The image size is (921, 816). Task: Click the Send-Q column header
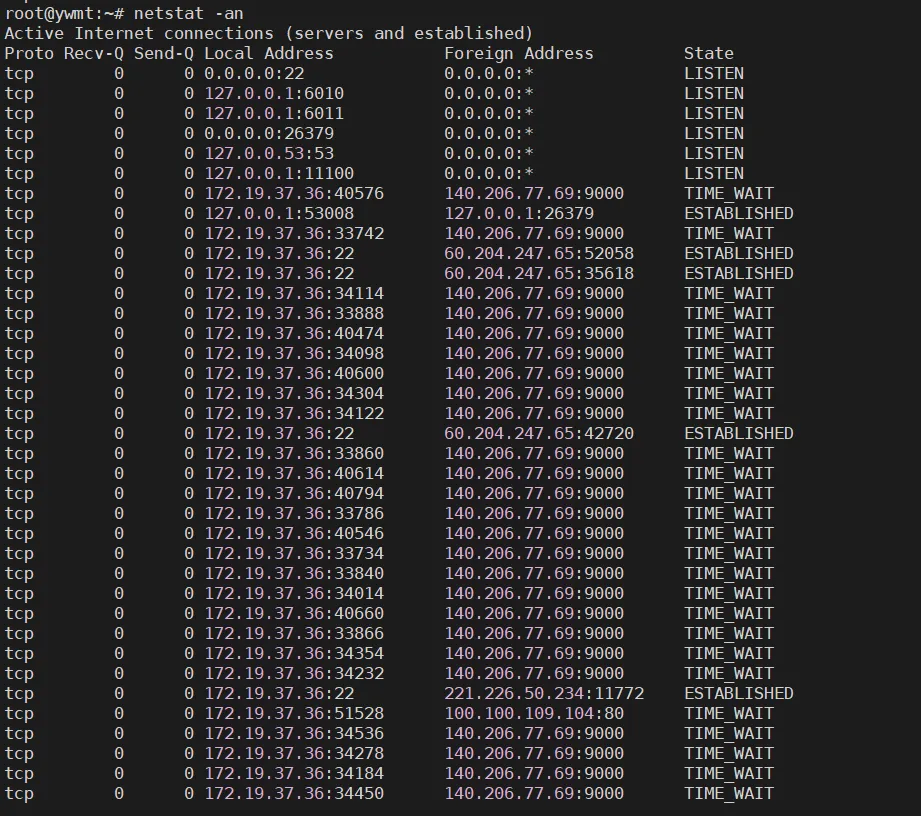point(163,53)
